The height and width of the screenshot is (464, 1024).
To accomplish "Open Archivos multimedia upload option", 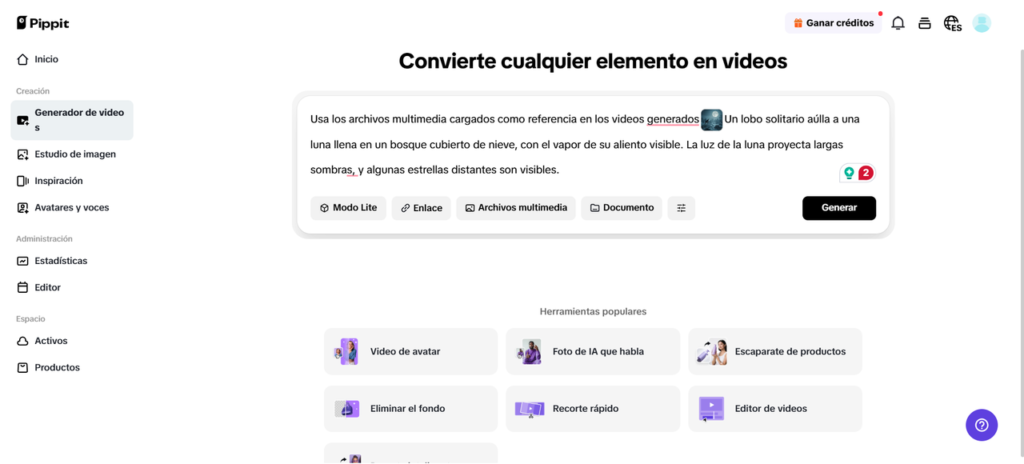I will tap(515, 208).
